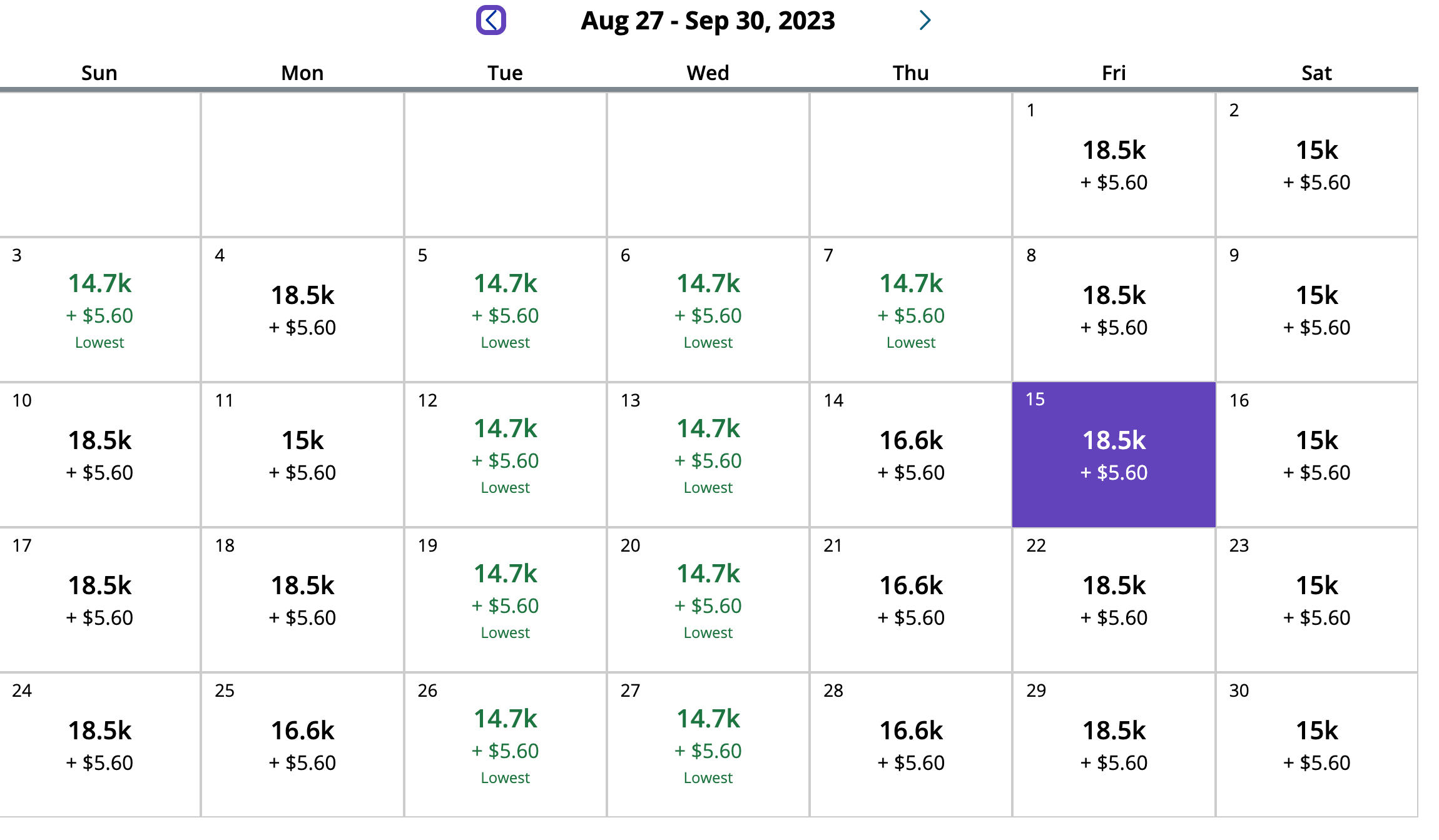
Task: Advance to the next month with right chevron
Action: (x=925, y=20)
